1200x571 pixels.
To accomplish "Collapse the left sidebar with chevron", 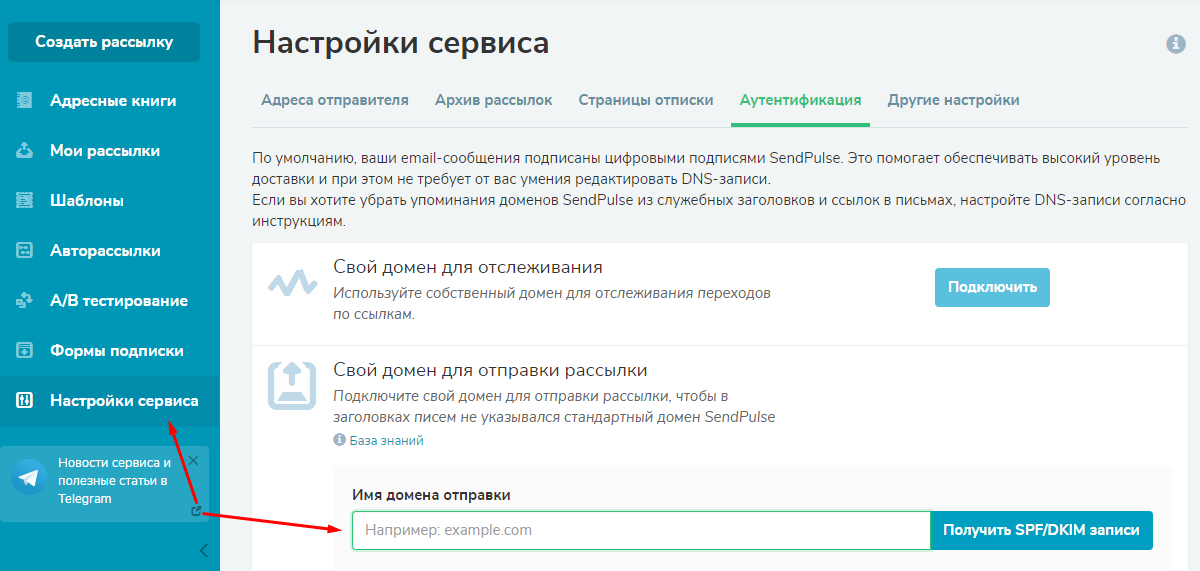I will tap(204, 550).
